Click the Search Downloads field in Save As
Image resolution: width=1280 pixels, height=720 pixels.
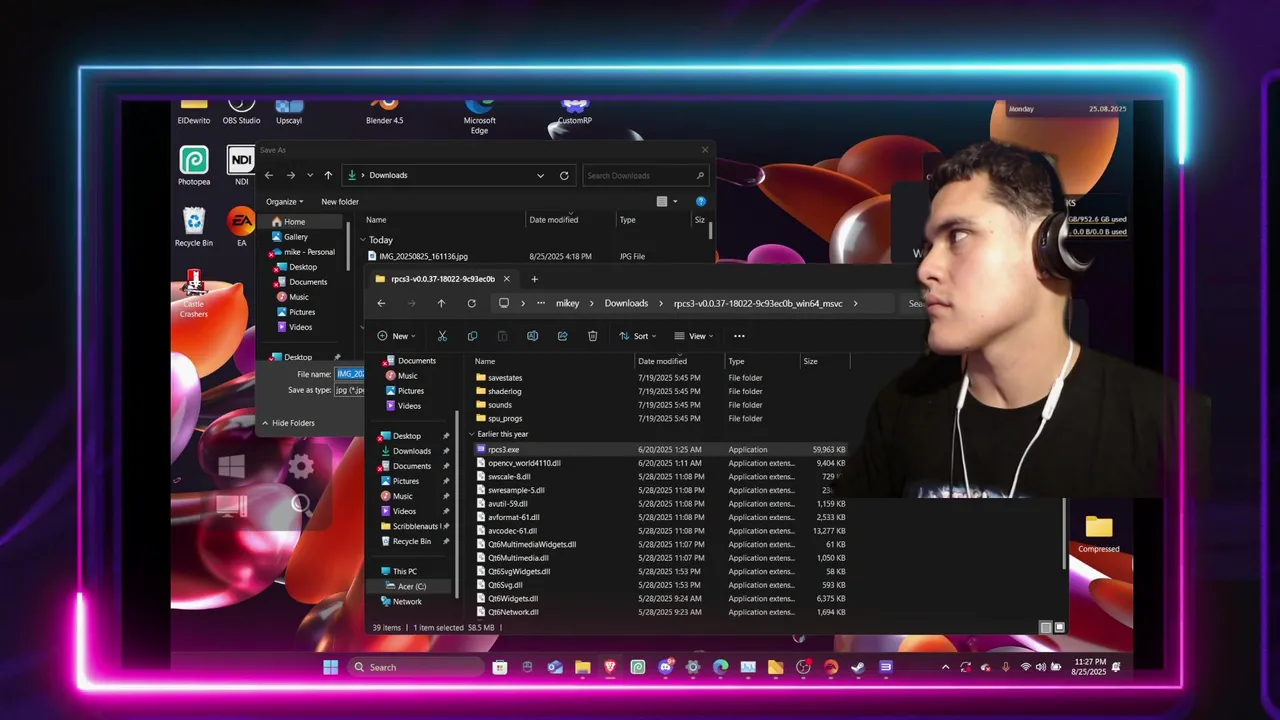tap(645, 175)
